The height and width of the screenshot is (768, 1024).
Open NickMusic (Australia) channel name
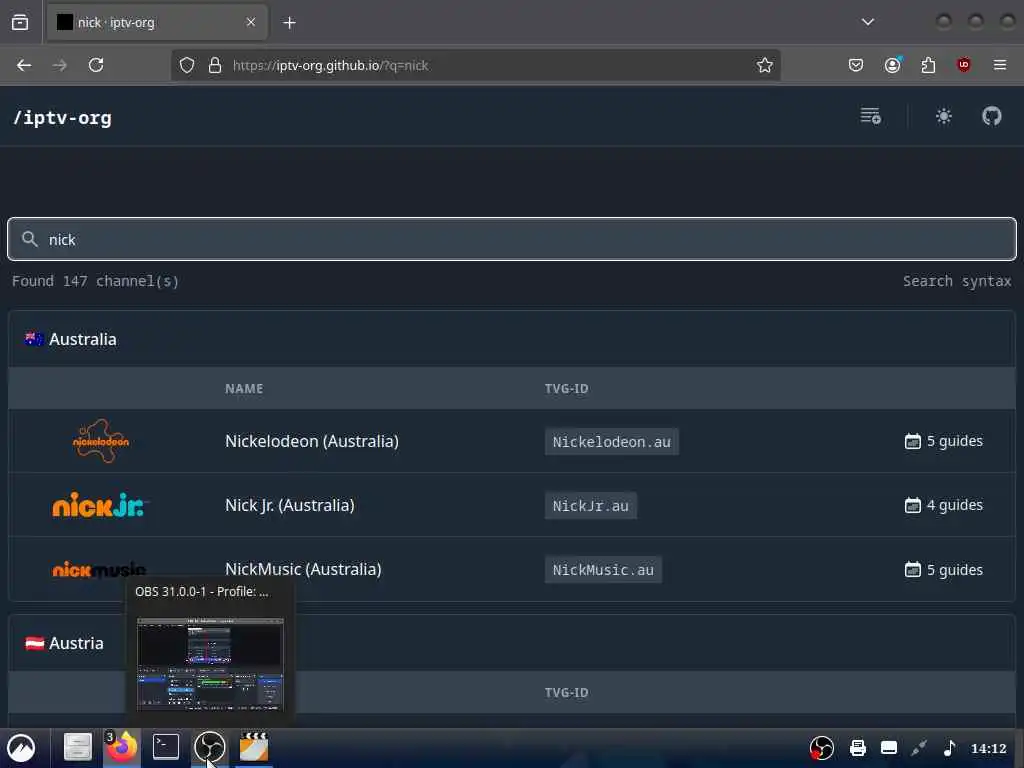tap(303, 569)
